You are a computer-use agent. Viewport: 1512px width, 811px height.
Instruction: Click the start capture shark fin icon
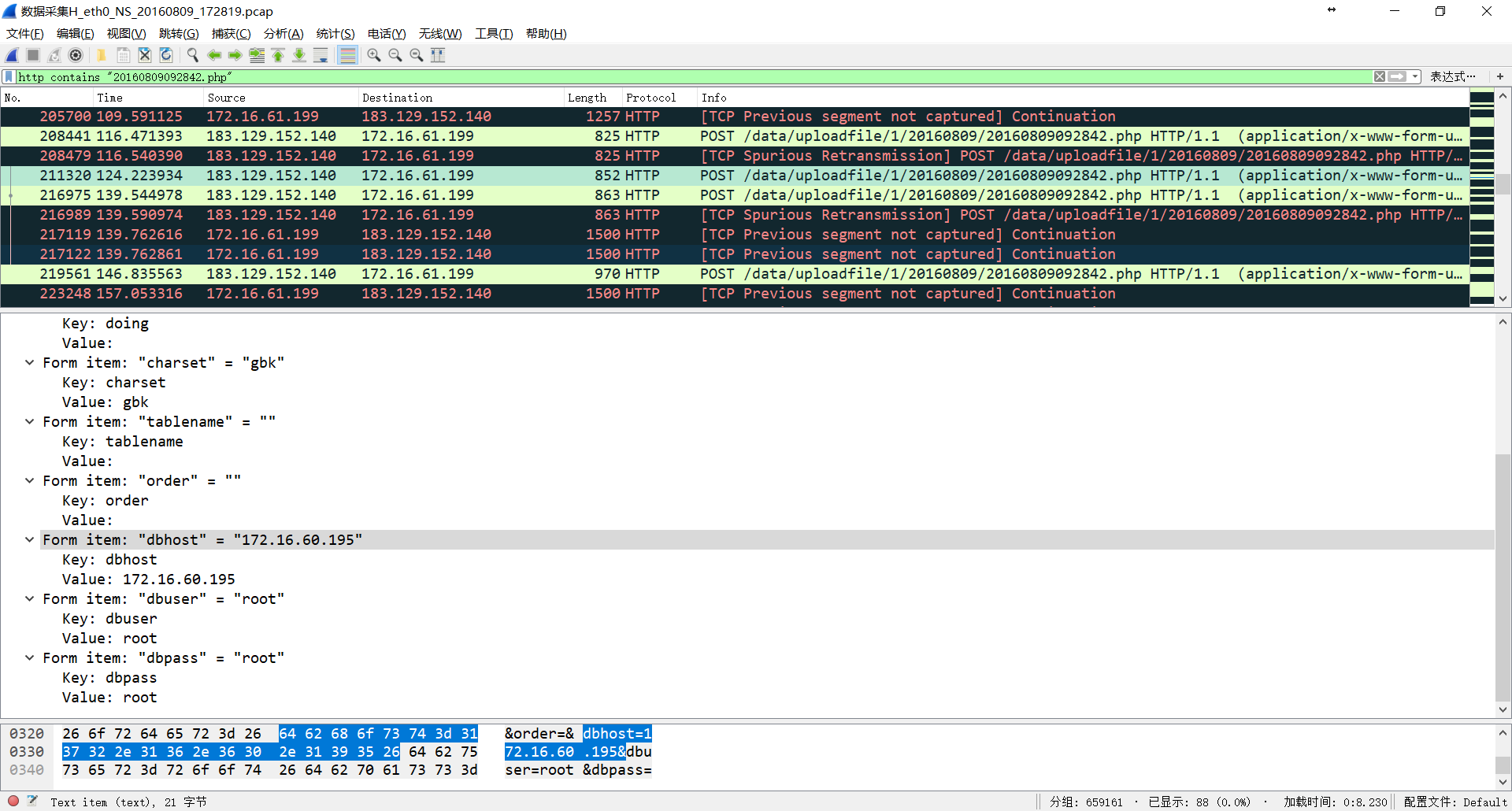click(12, 55)
